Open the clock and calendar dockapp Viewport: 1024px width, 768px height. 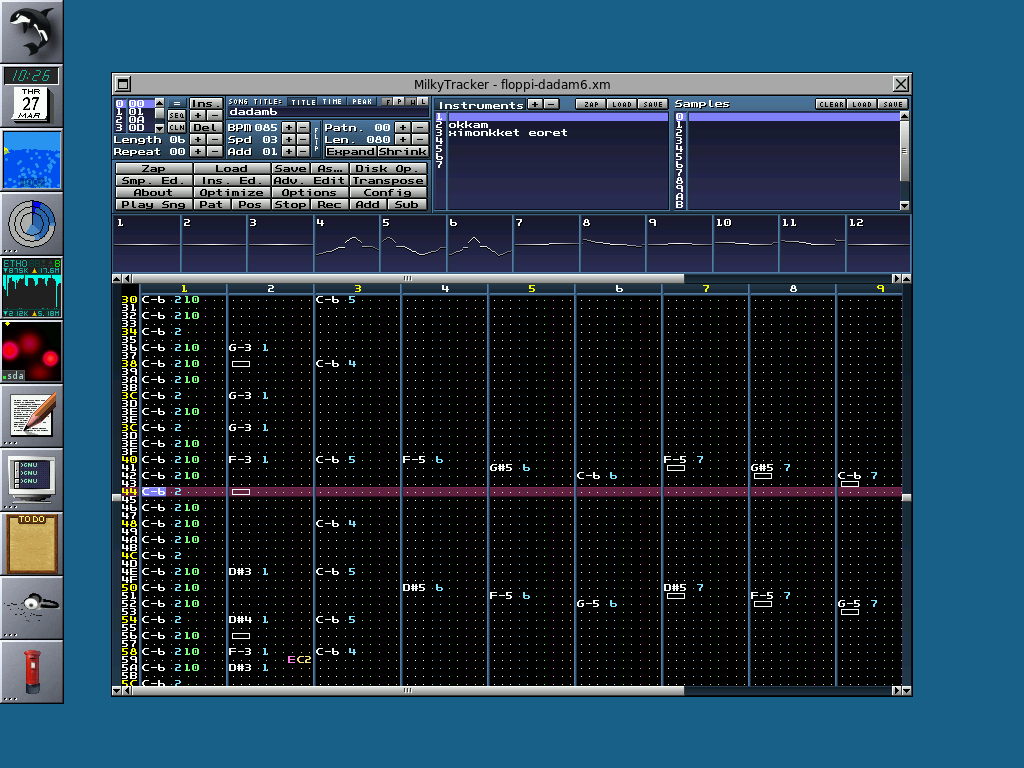[x=31, y=95]
